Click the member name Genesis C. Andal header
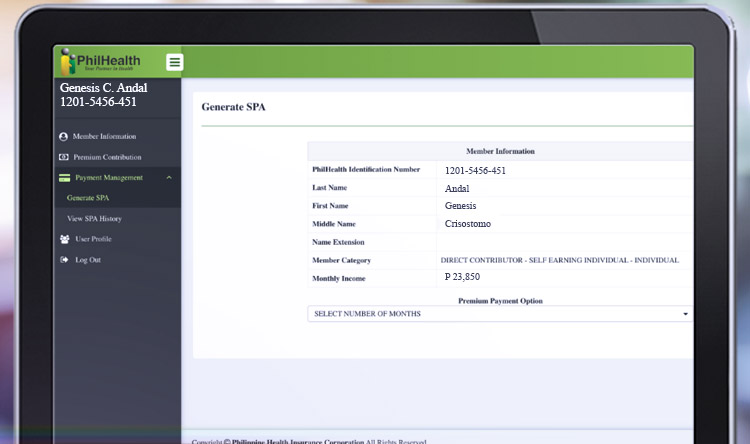The image size is (750, 444). tap(103, 88)
